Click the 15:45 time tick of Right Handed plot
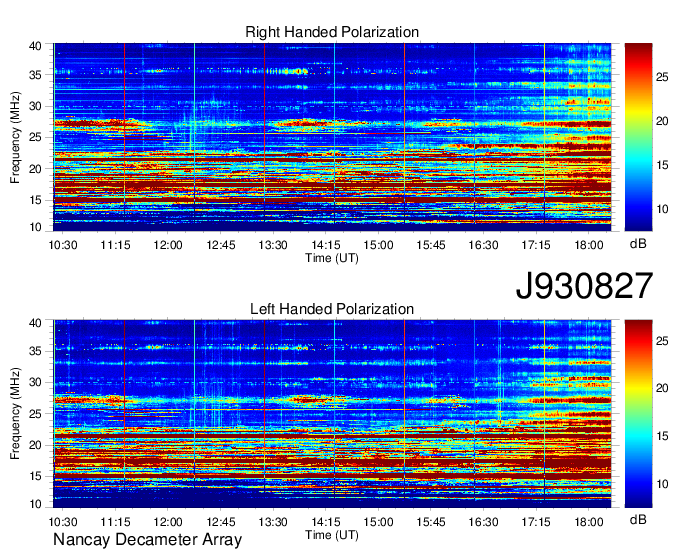This screenshot has width=680, height=552. [431, 245]
